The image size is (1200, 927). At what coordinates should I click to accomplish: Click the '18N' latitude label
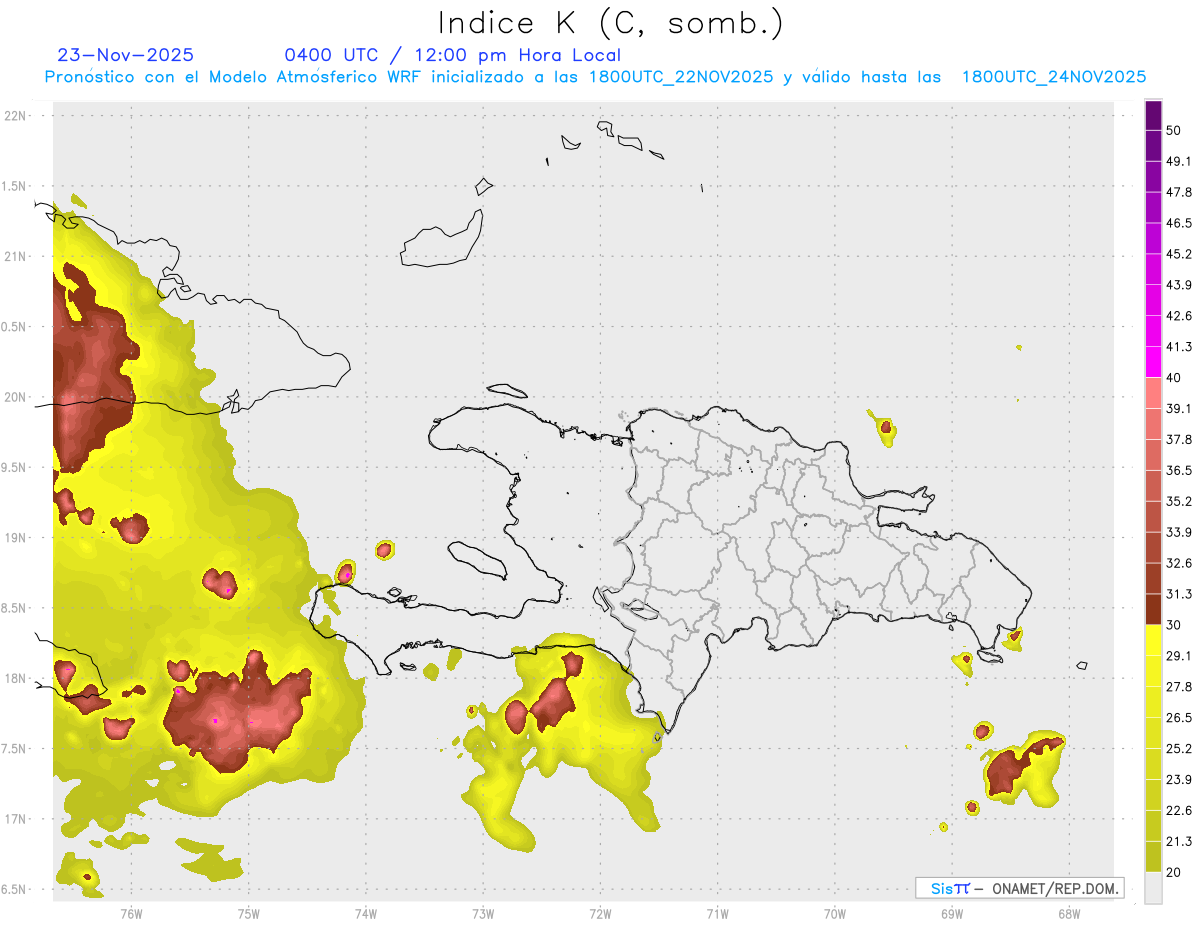coord(16,679)
